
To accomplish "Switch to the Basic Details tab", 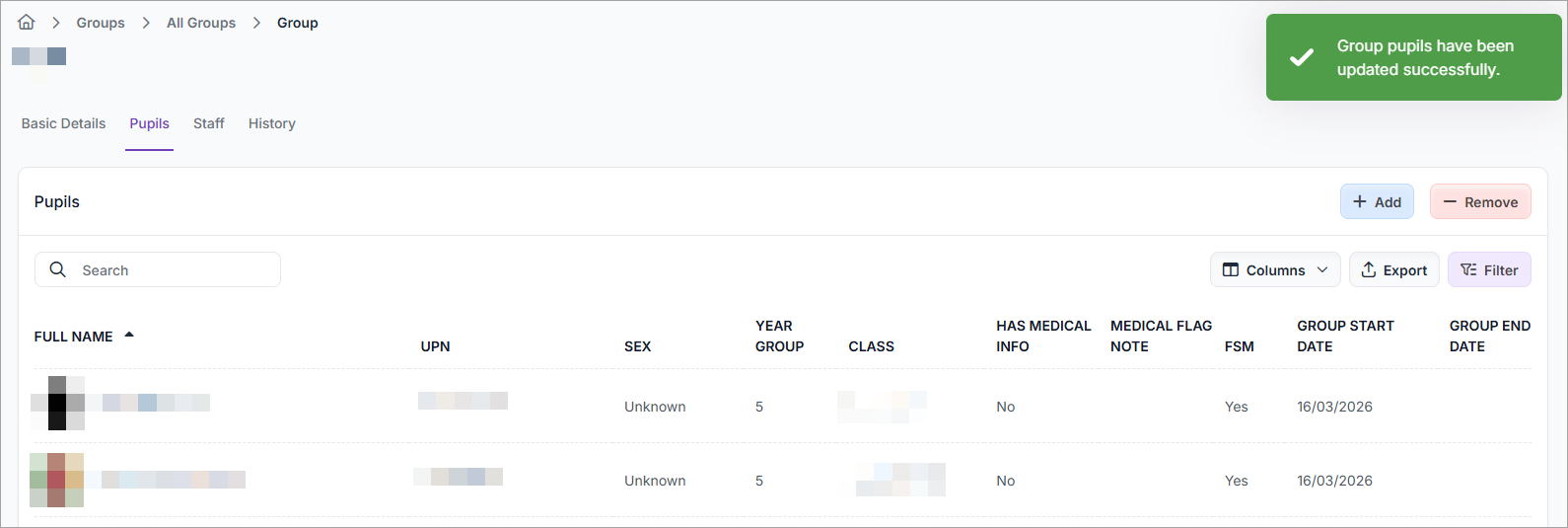I will tap(63, 123).
